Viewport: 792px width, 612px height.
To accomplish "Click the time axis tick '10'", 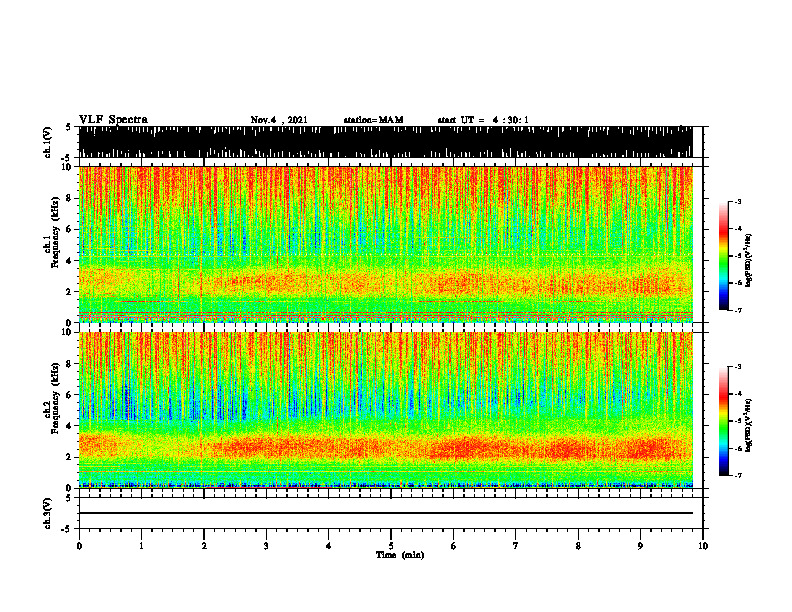I will click(x=703, y=546).
